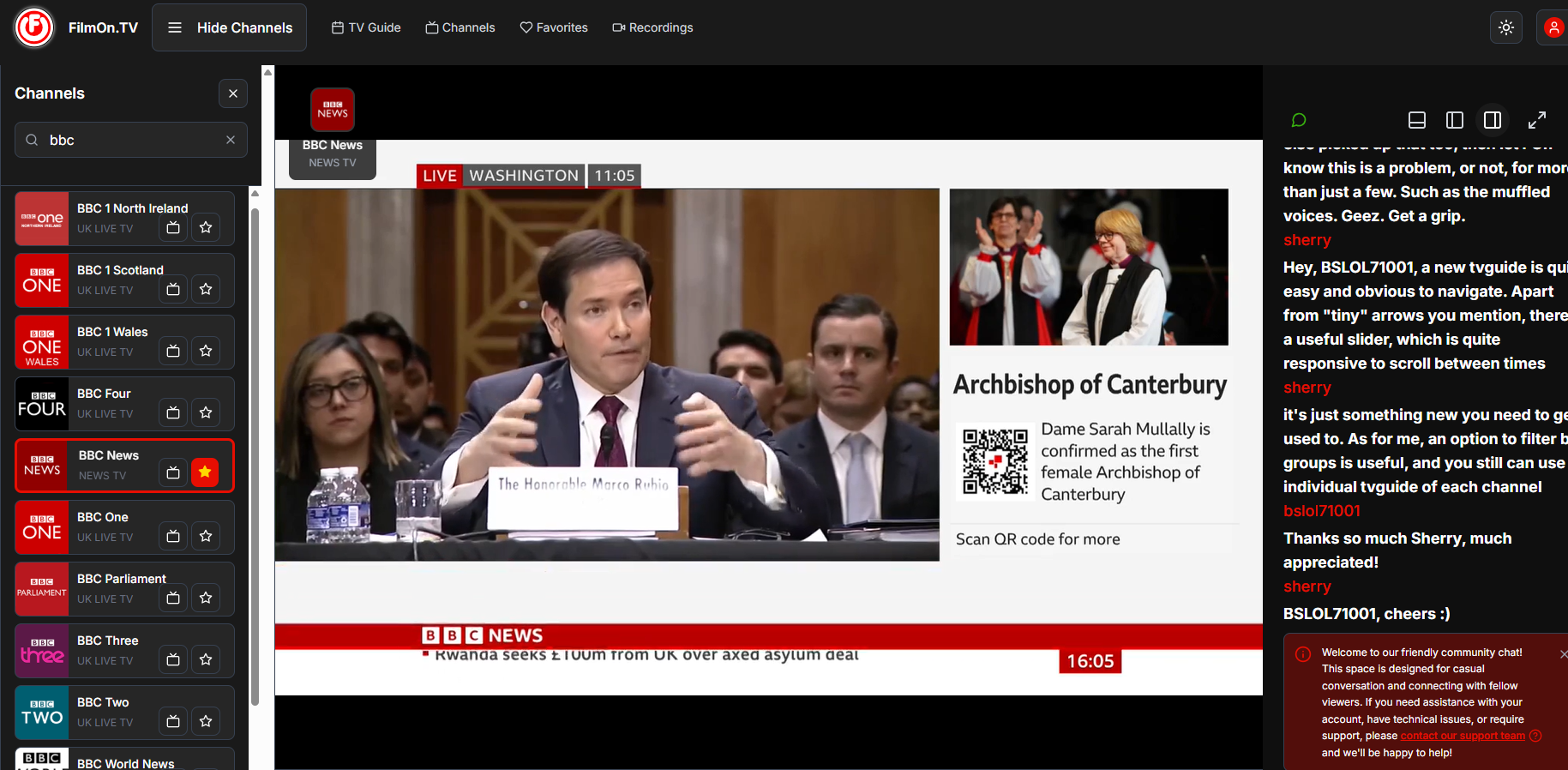Select the right sidebar layout icon

pos(1493,120)
